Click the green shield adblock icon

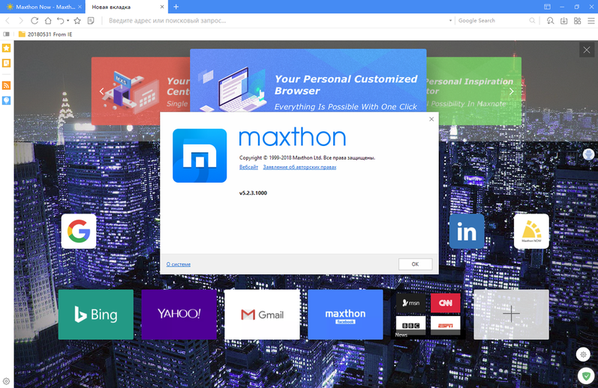[586, 375]
